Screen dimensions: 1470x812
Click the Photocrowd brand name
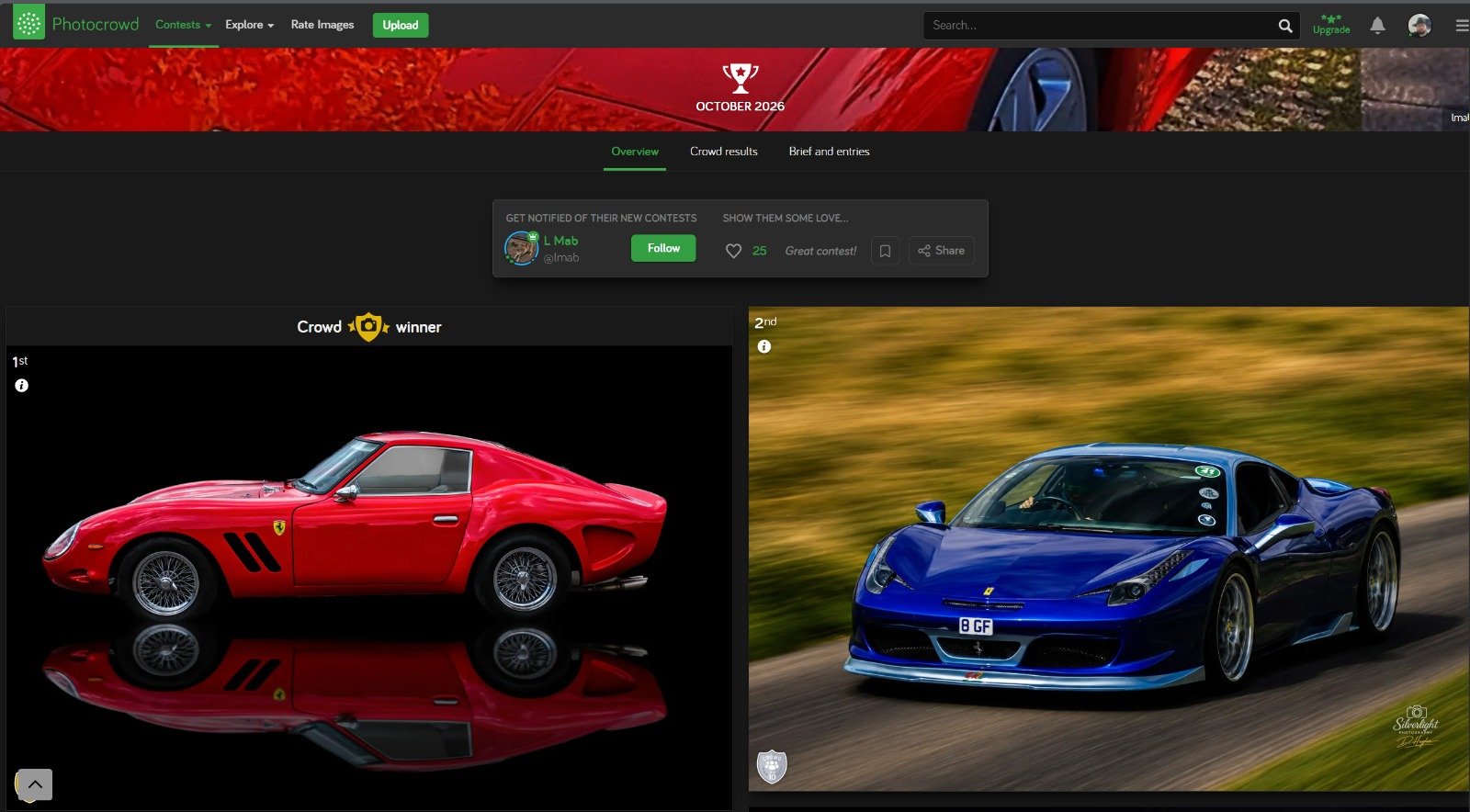(x=96, y=24)
